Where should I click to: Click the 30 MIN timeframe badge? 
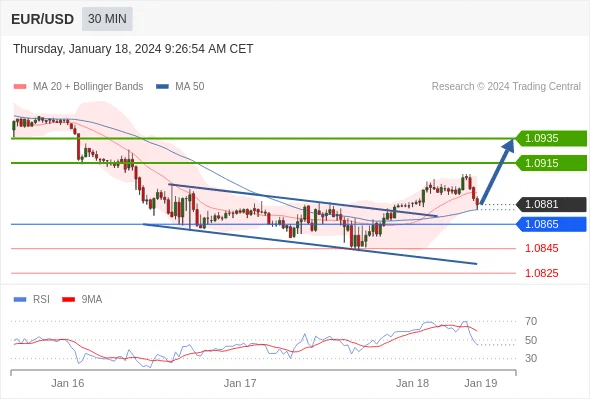click(107, 18)
